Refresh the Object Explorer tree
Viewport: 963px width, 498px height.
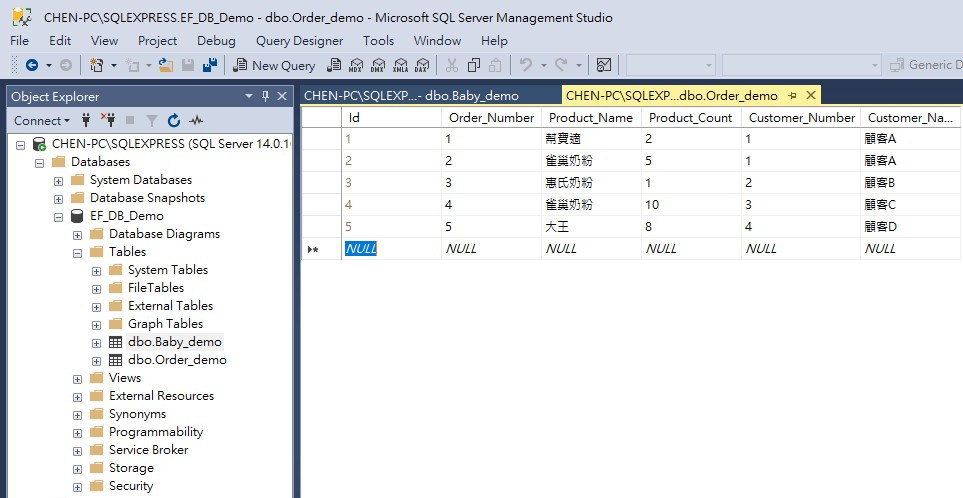pos(174,120)
